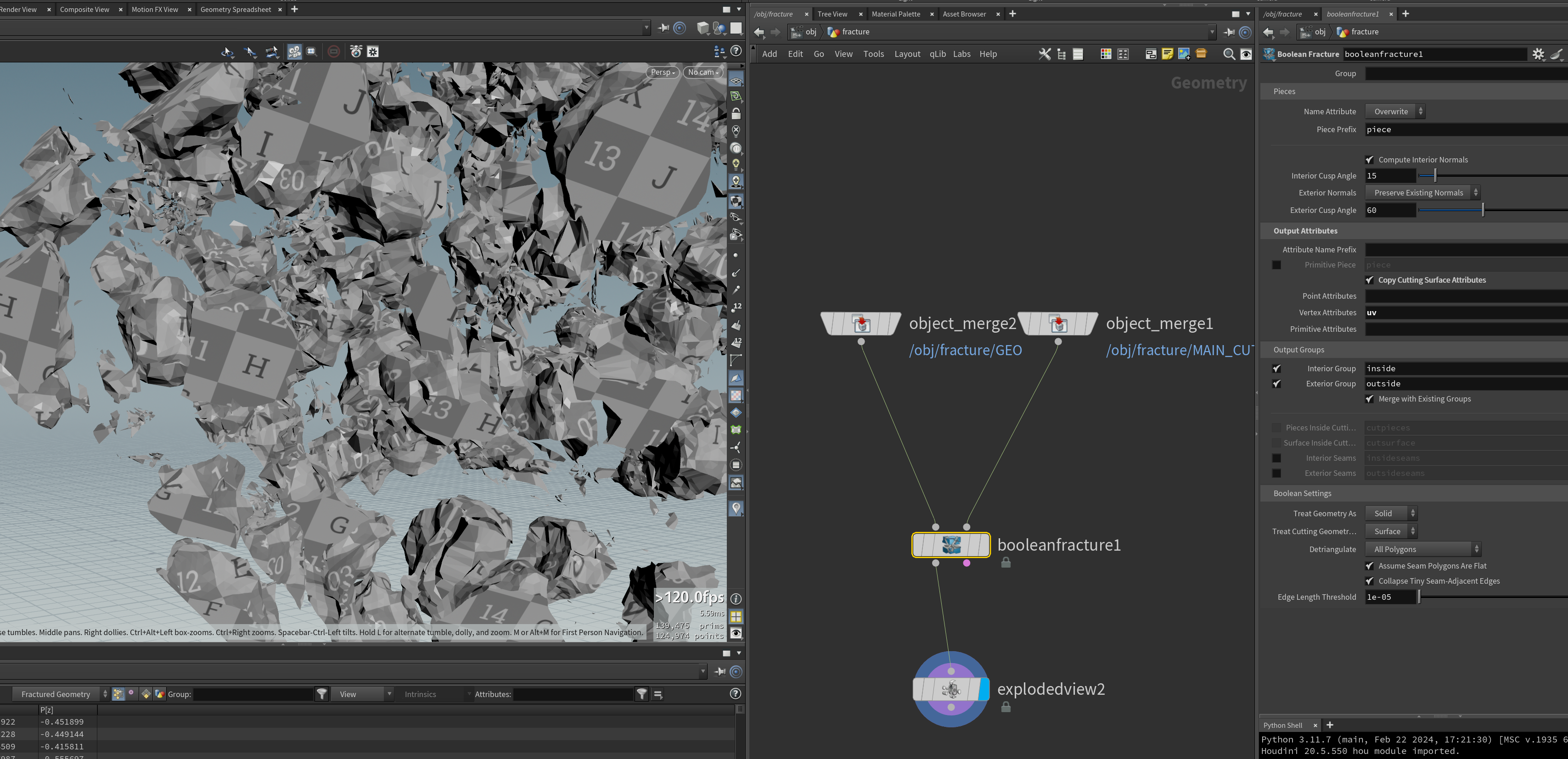Viewport: 1568px width, 759px height.
Task: Open the viewport help question icon
Action: coord(736,51)
